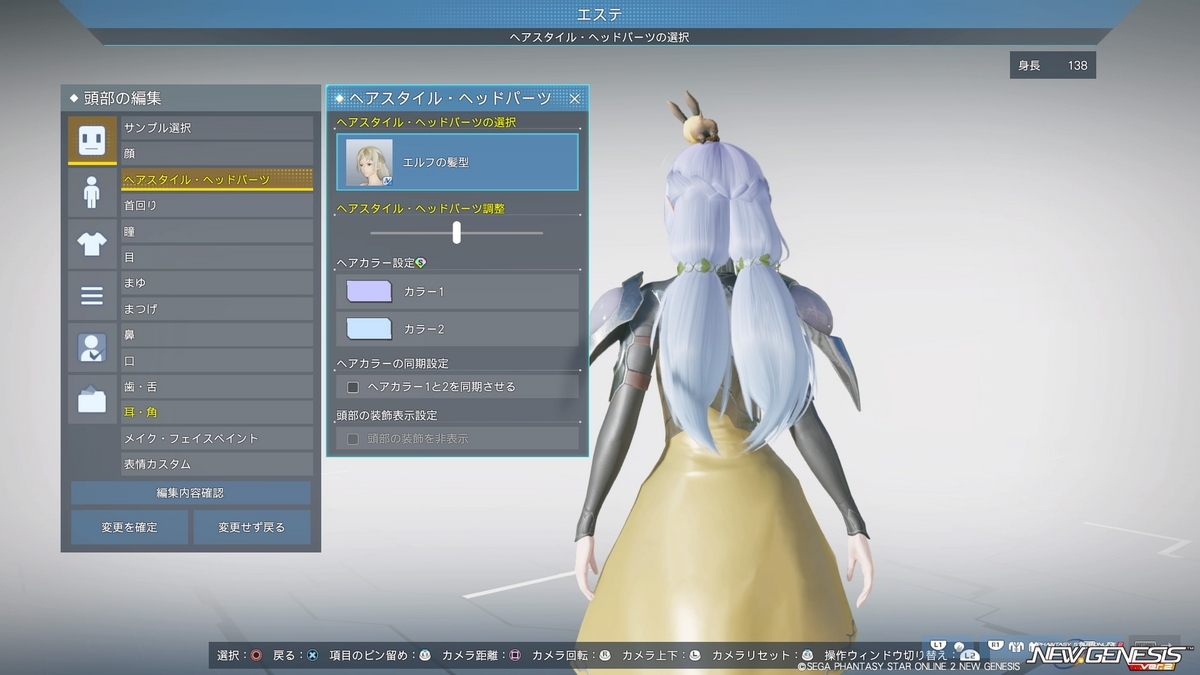The image size is (1200, 675).
Task: Enable ヘアカラー1と2を同期させる checkbox
Action: (x=352, y=386)
